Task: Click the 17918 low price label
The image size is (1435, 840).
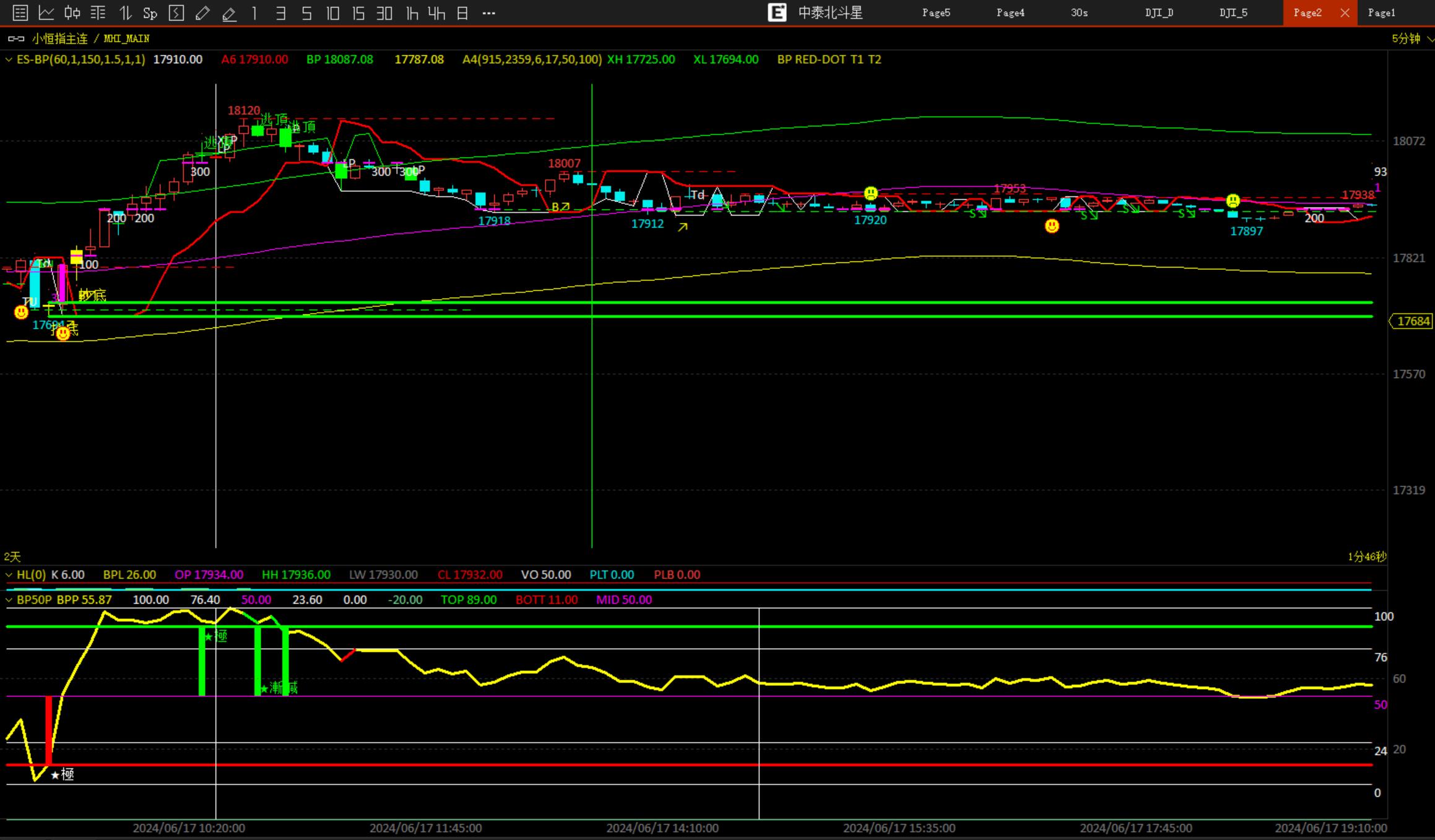Action: (x=494, y=221)
